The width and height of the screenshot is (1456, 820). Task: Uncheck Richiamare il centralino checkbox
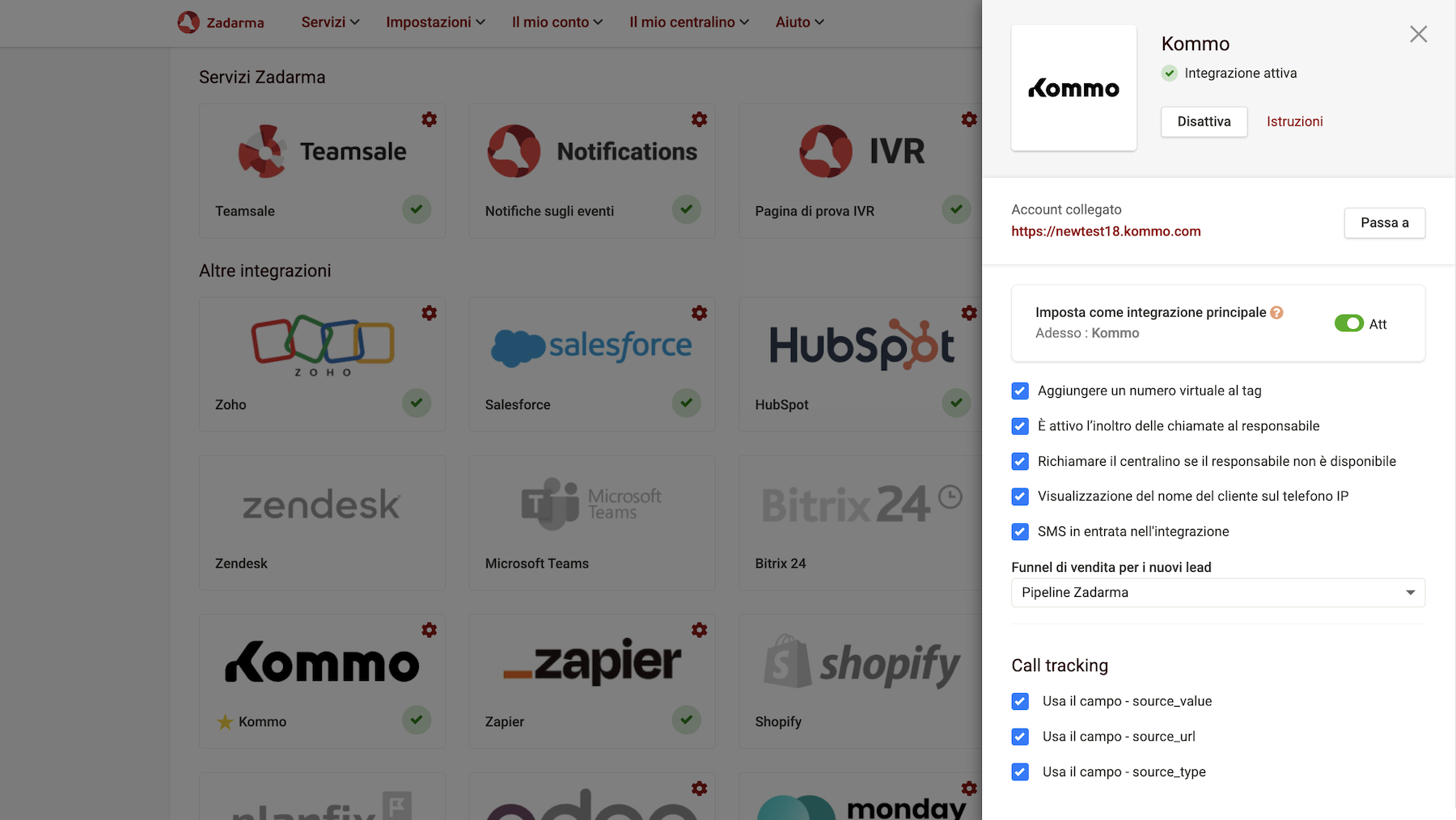point(1020,462)
